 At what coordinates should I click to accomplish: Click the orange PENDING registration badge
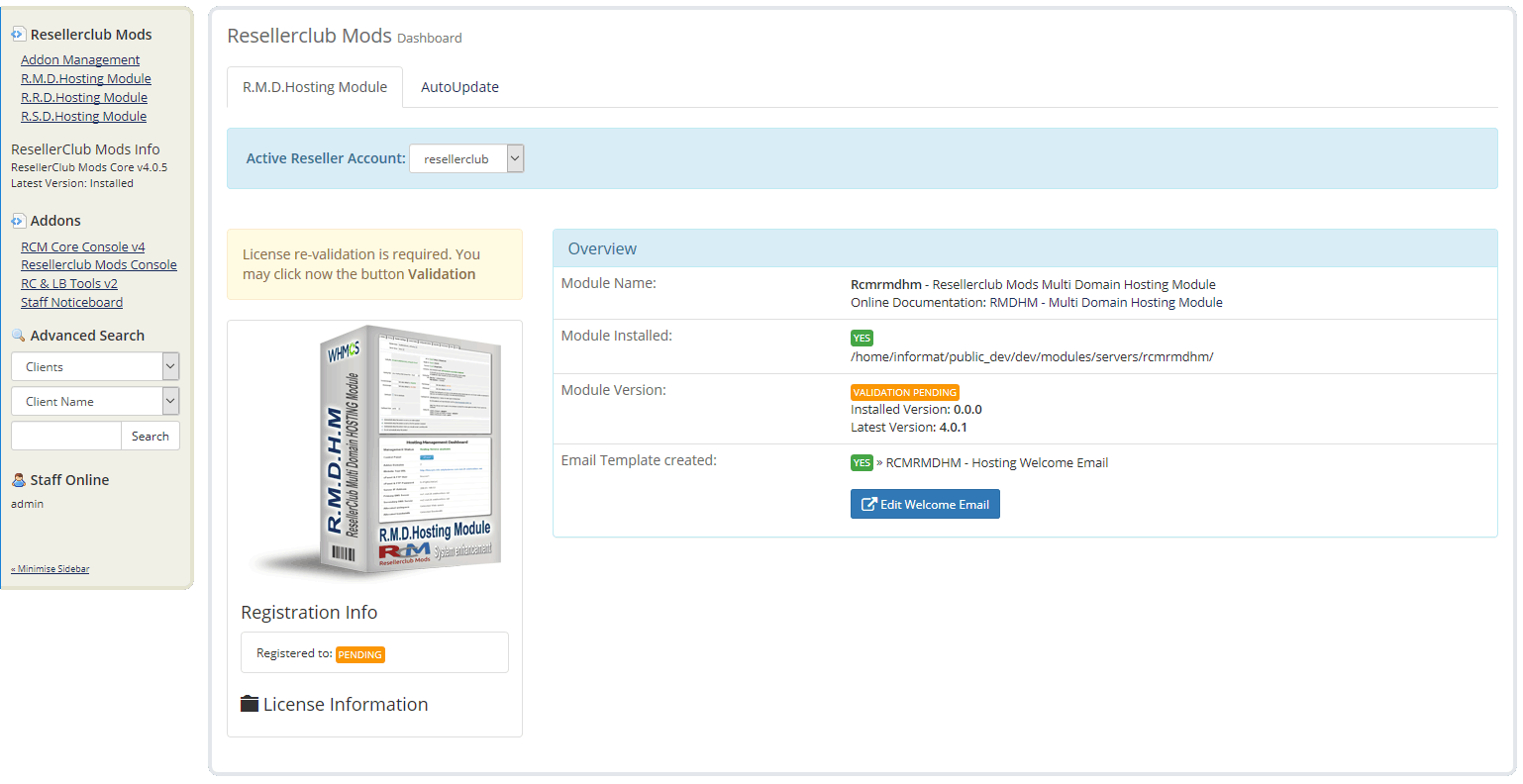pyautogui.click(x=360, y=655)
